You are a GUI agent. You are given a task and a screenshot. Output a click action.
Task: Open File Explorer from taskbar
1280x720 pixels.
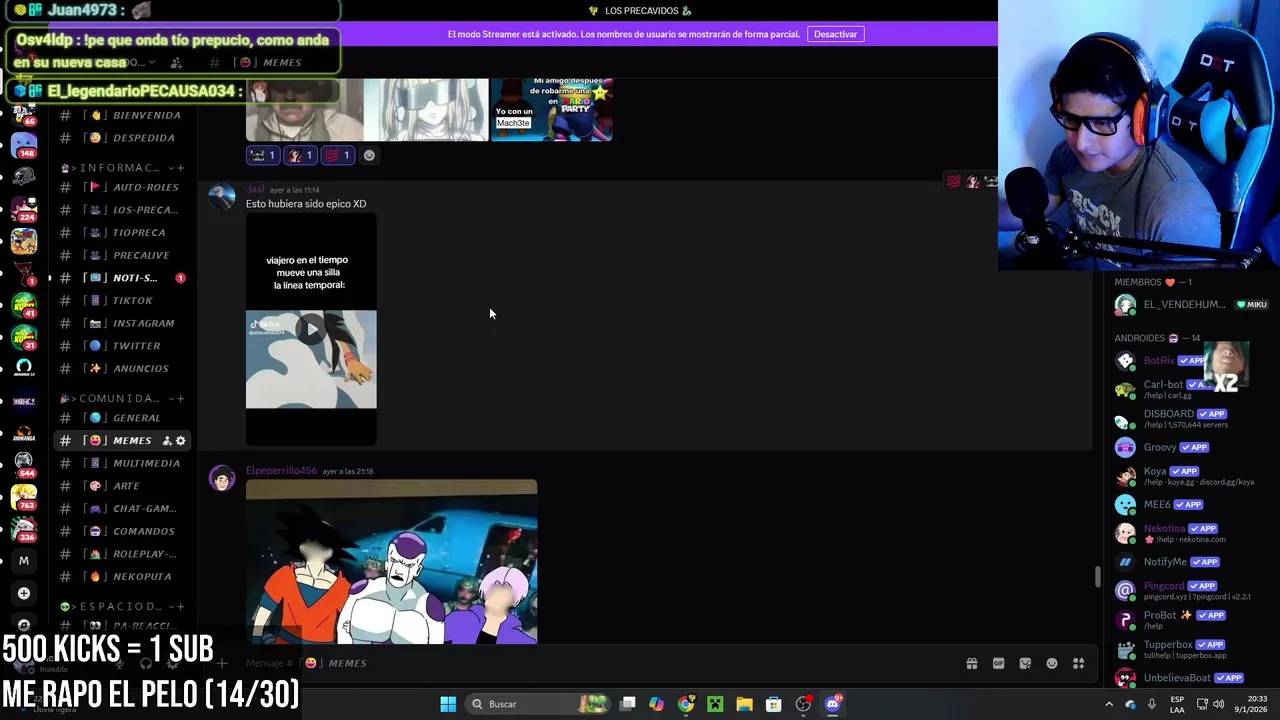[744, 704]
